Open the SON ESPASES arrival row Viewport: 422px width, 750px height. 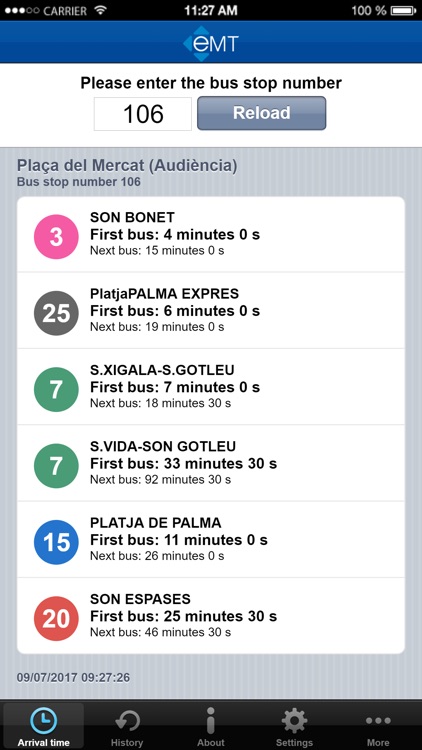[x=211, y=616]
